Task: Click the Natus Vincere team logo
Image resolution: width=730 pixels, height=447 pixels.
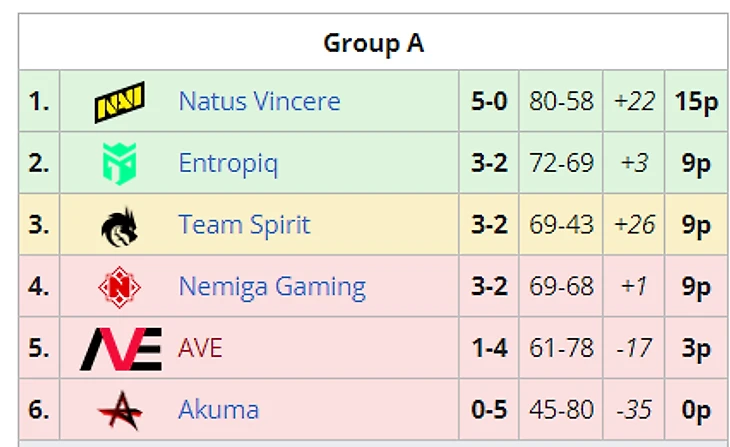Action: click(119, 102)
